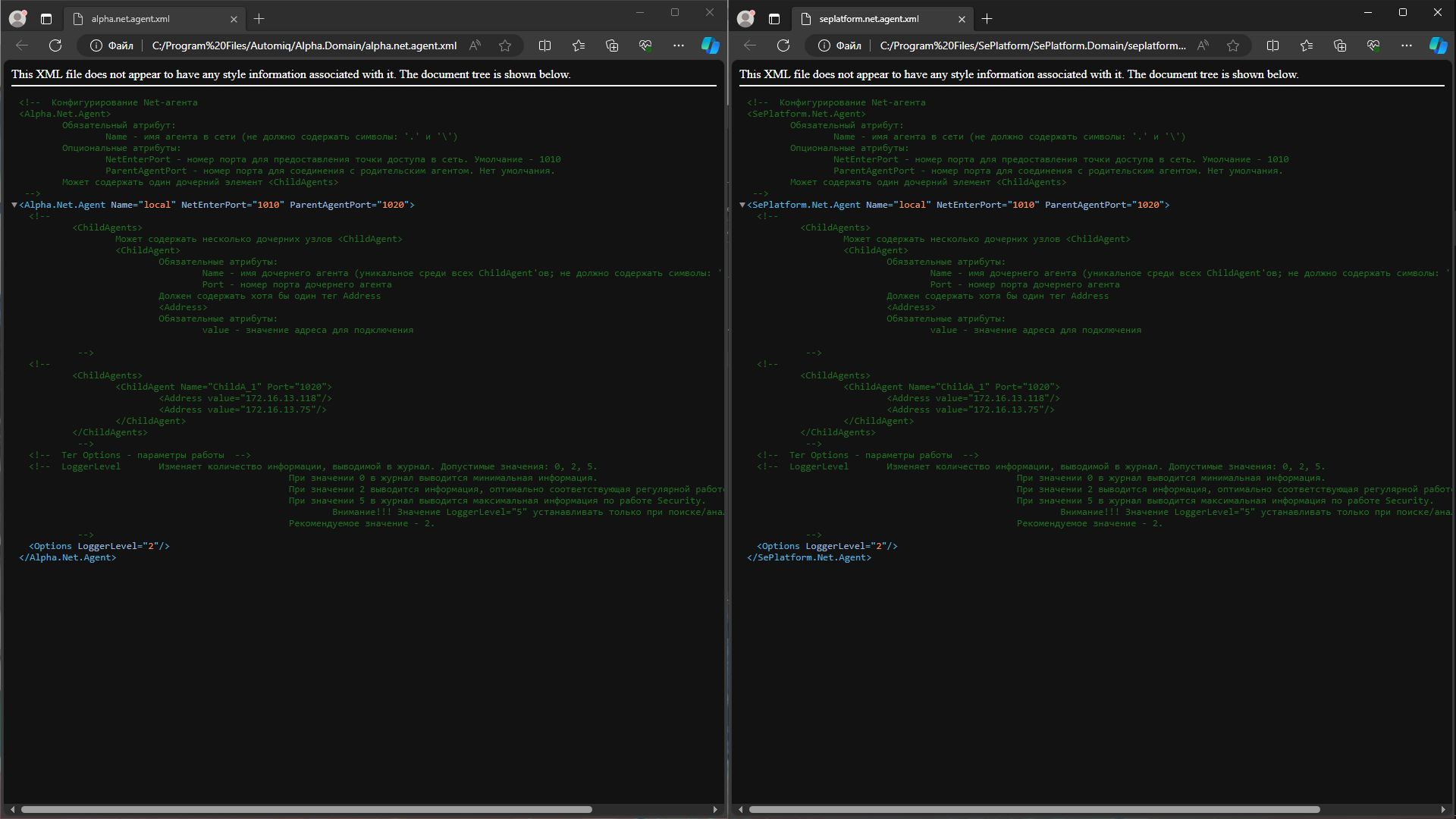Select the alpha.net.agent.xml tab

pos(154,19)
